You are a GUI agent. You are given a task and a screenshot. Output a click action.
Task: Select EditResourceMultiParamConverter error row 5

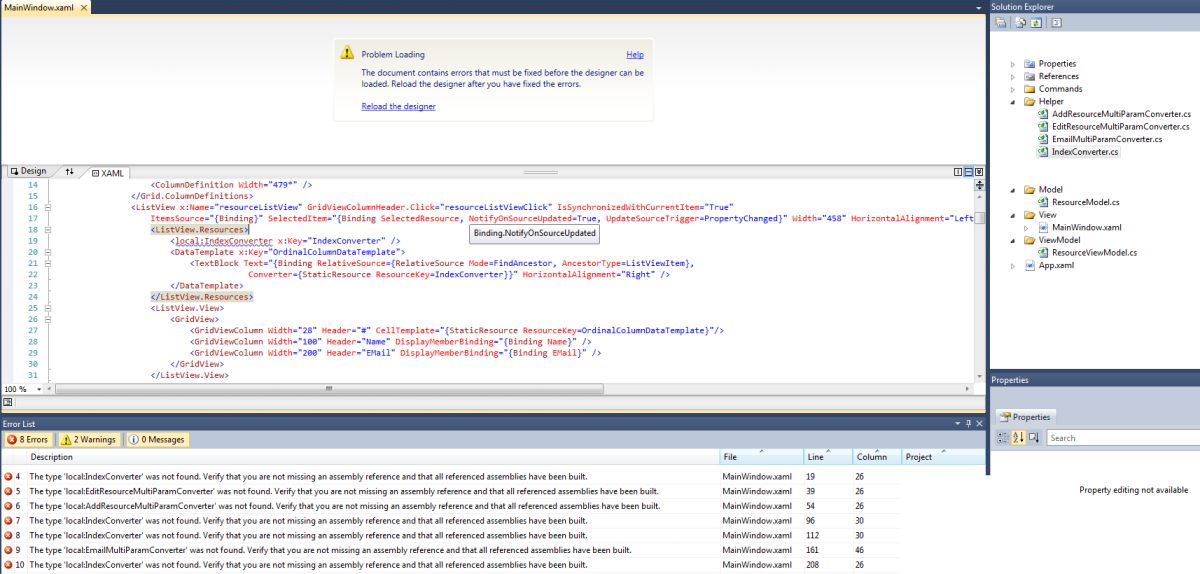point(450,492)
